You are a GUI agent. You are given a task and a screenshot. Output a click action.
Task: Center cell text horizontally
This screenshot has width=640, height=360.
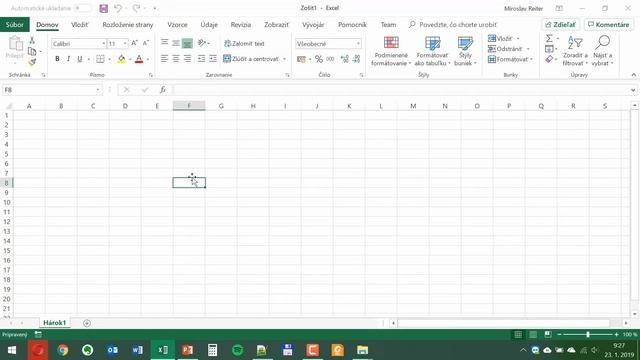[x=176, y=59]
